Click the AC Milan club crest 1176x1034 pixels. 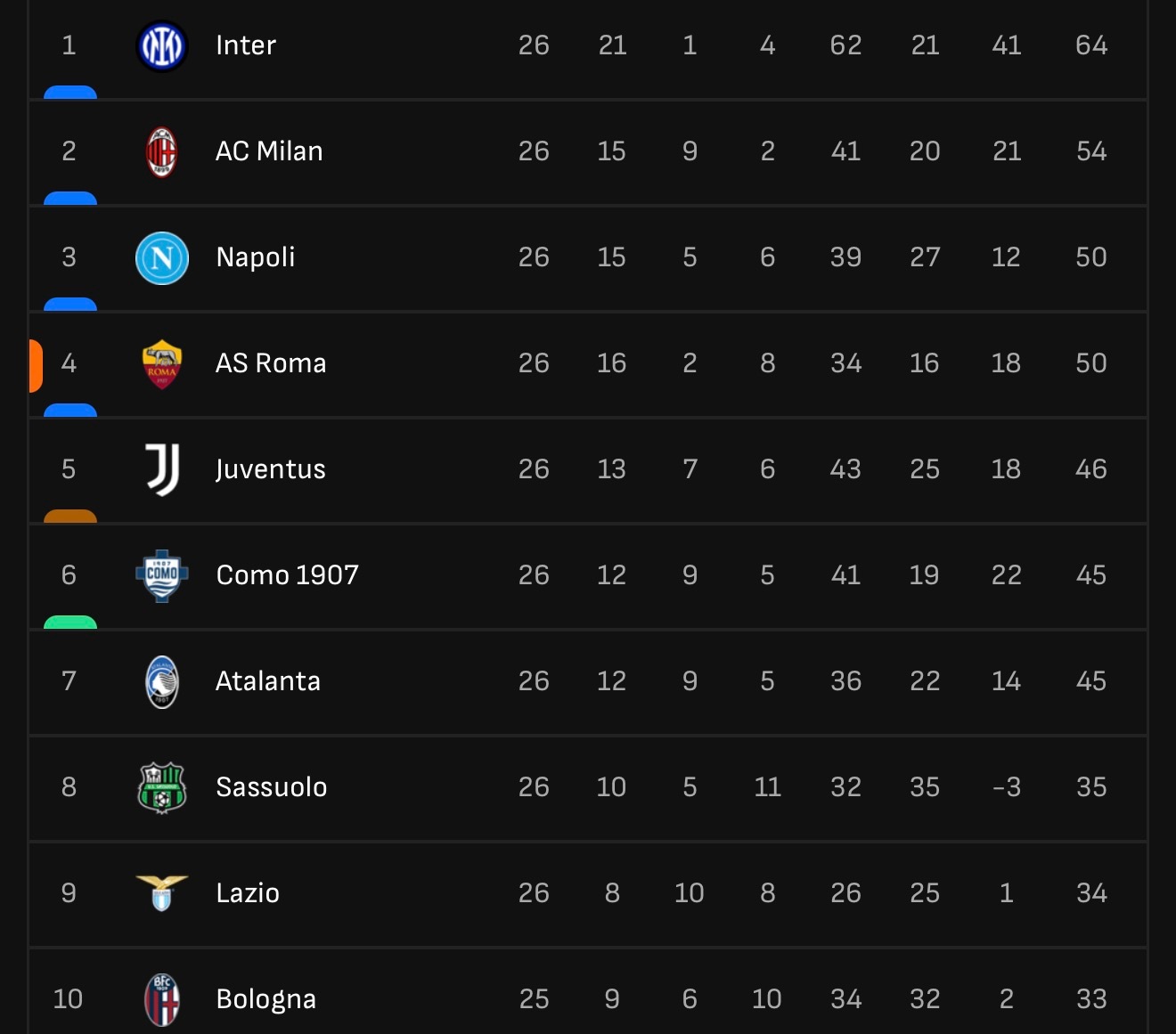(161, 151)
